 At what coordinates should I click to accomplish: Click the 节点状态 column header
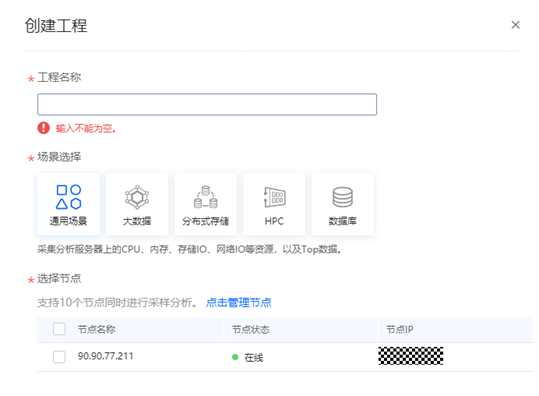point(251,329)
